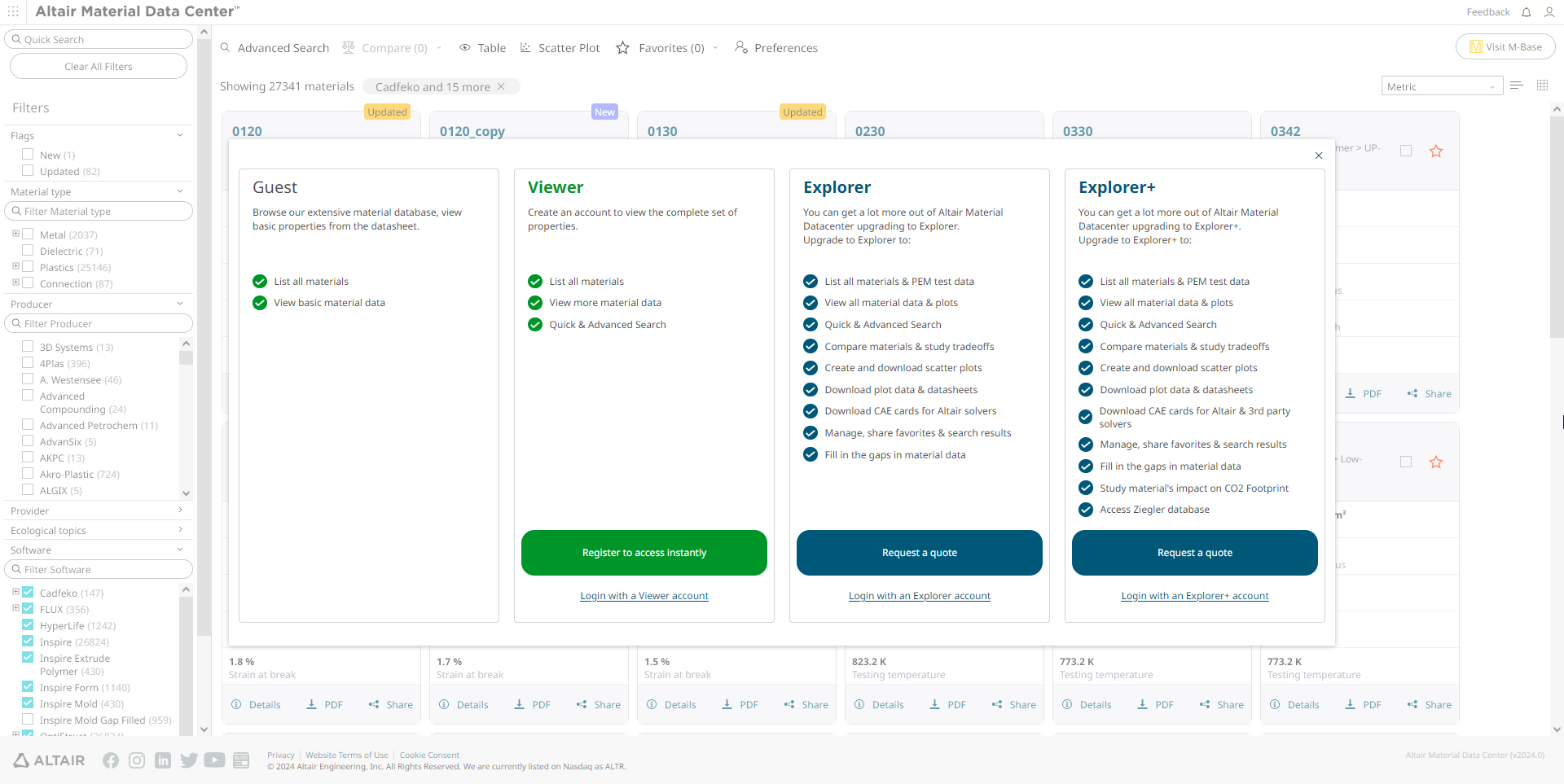Screen dimensions: 1564x784
Task: Check the Updated (82) flag filter
Action: pos(28,171)
